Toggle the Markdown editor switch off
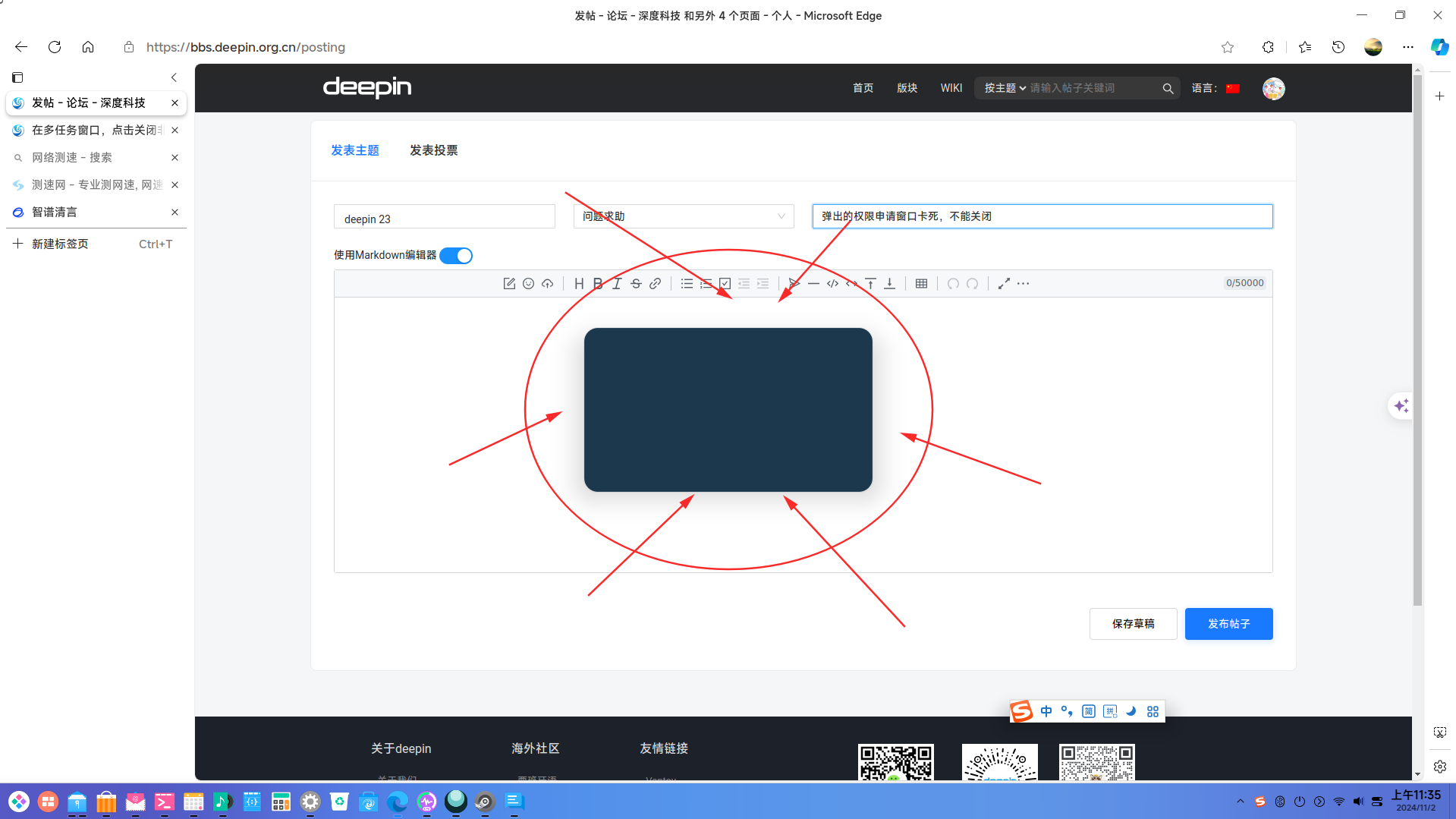The height and width of the screenshot is (819, 1456). click(x=456, y=256)
